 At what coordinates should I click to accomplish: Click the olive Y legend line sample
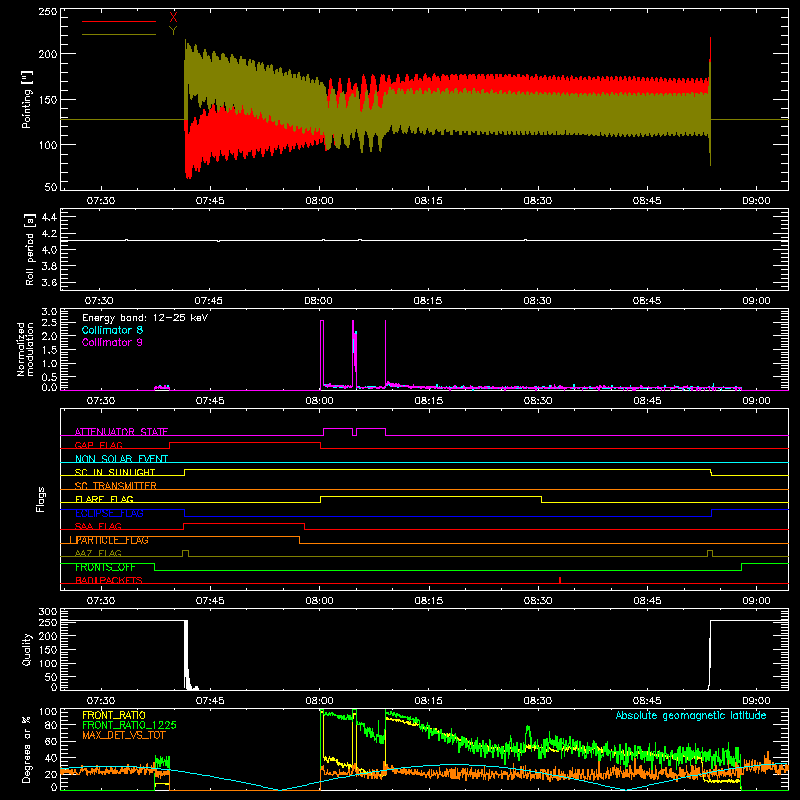coord(119,34)
